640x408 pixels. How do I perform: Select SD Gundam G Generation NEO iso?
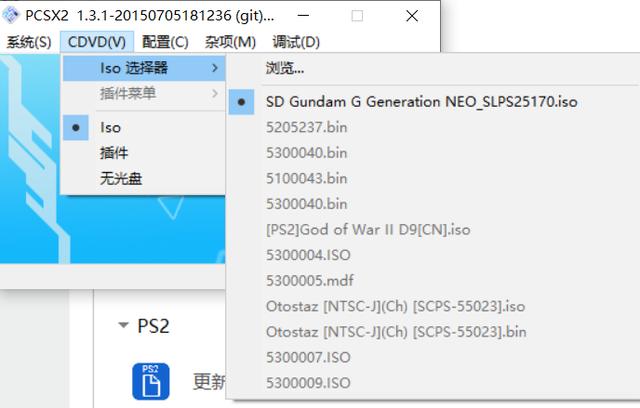421,101
